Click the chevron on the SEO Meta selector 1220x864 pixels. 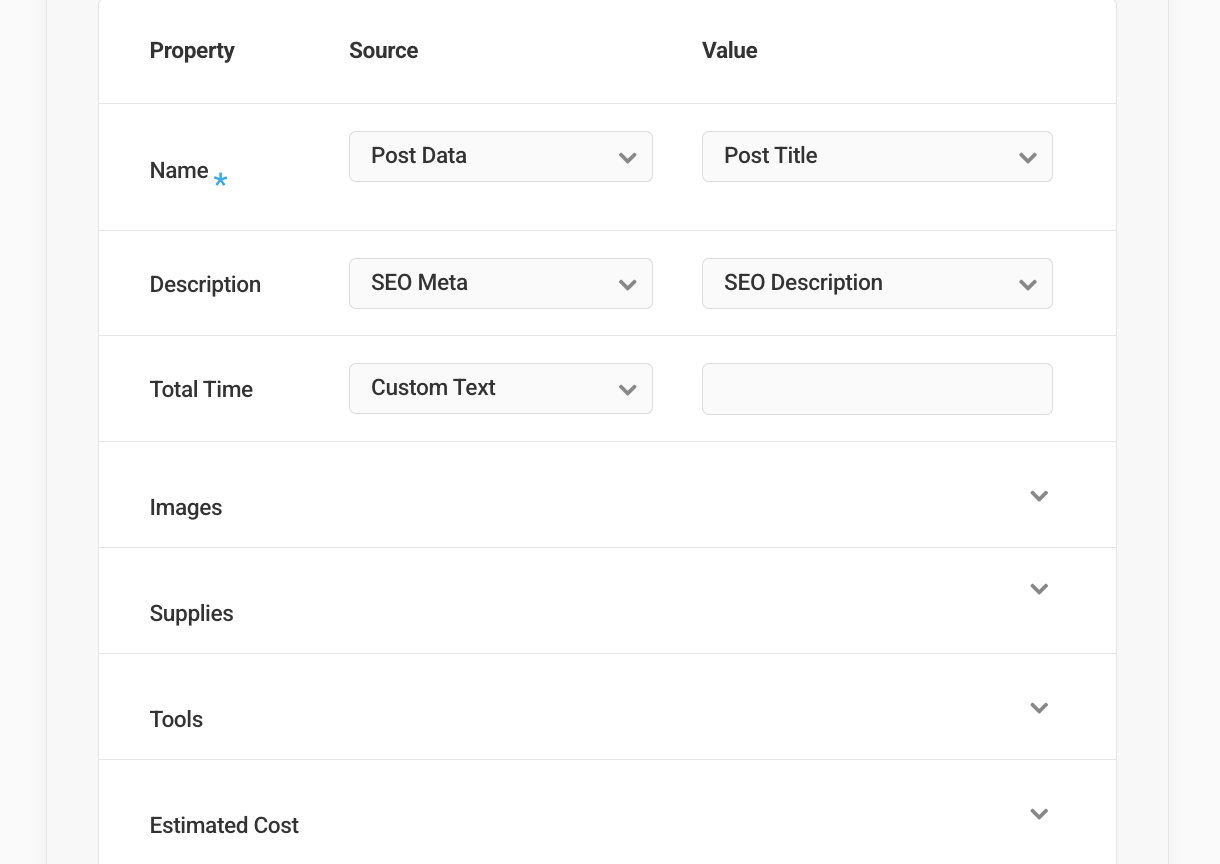click(628, 284)
